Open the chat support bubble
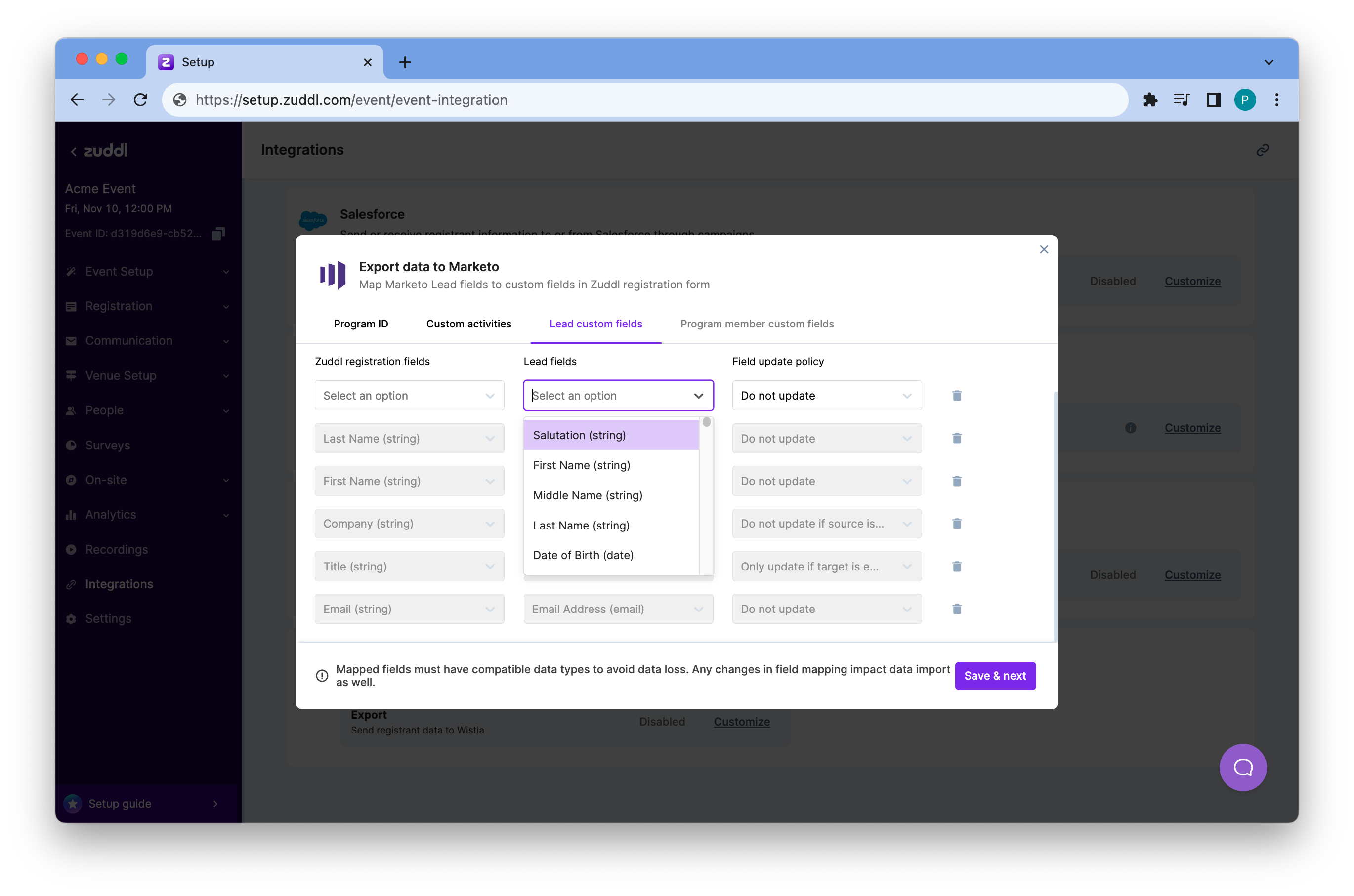The width and height of the screenshot is (1354, 896). (1242, 767)
